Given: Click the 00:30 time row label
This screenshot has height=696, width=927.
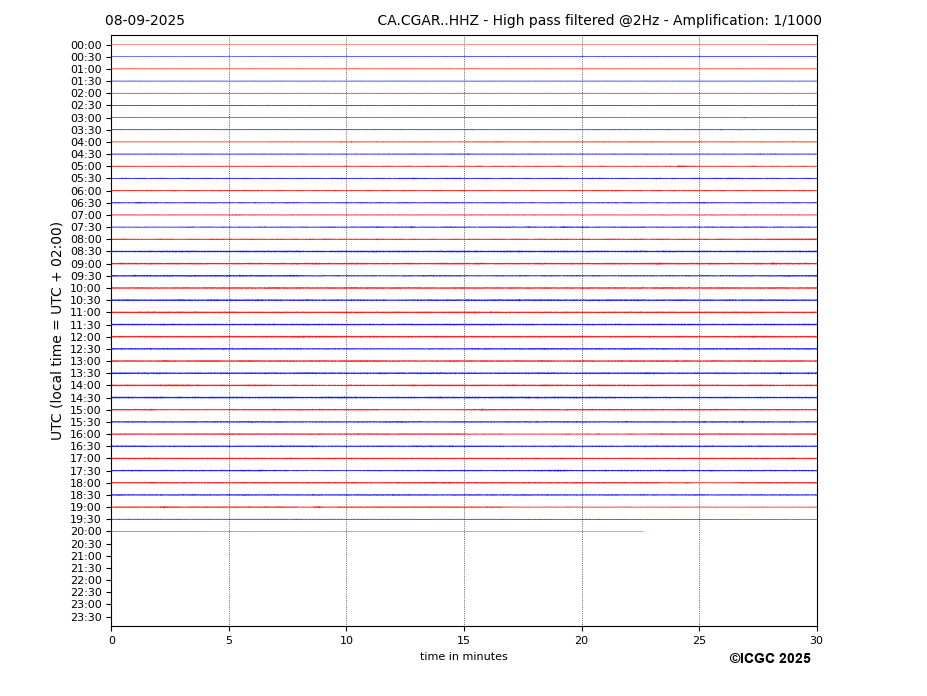Looking at the screenshot, I should tap(86, 57).
